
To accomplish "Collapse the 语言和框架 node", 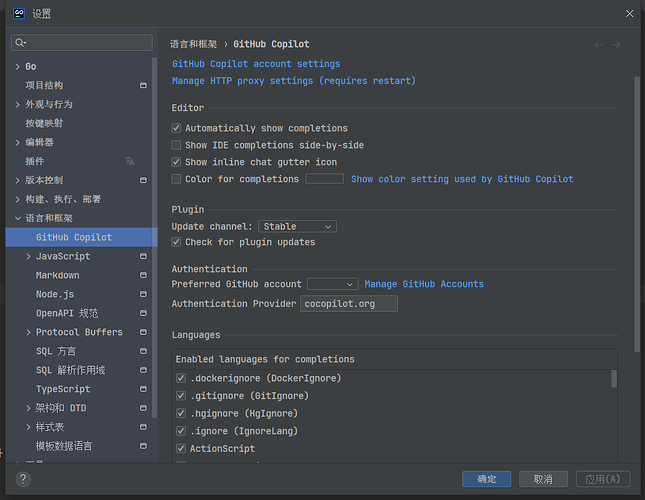I will pyautogui.click(x=18, y=218).
